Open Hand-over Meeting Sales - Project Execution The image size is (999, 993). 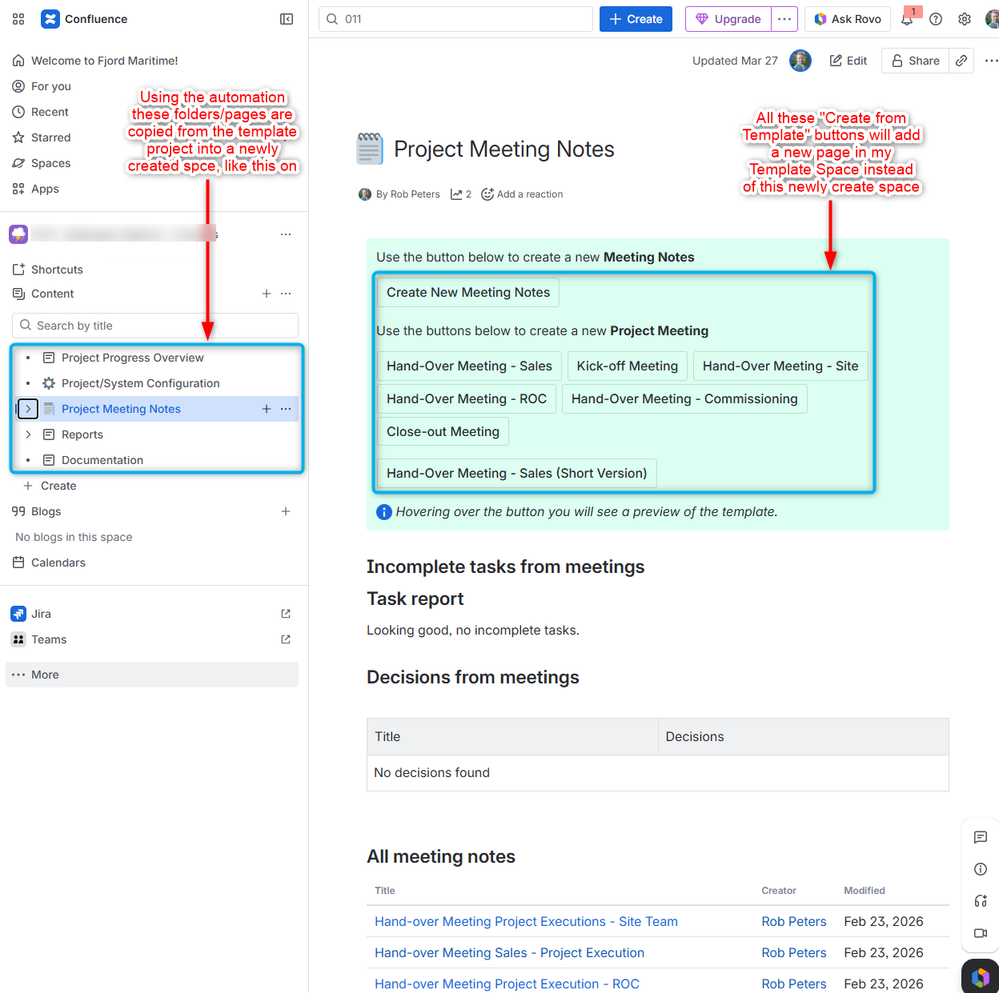509,953
